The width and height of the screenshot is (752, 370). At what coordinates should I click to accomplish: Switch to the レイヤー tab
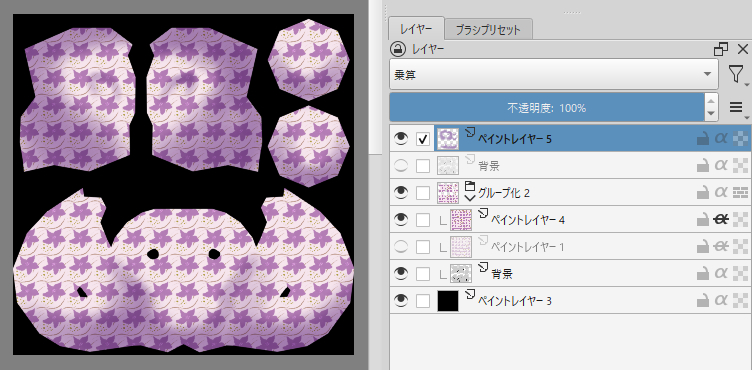point(416,29)
